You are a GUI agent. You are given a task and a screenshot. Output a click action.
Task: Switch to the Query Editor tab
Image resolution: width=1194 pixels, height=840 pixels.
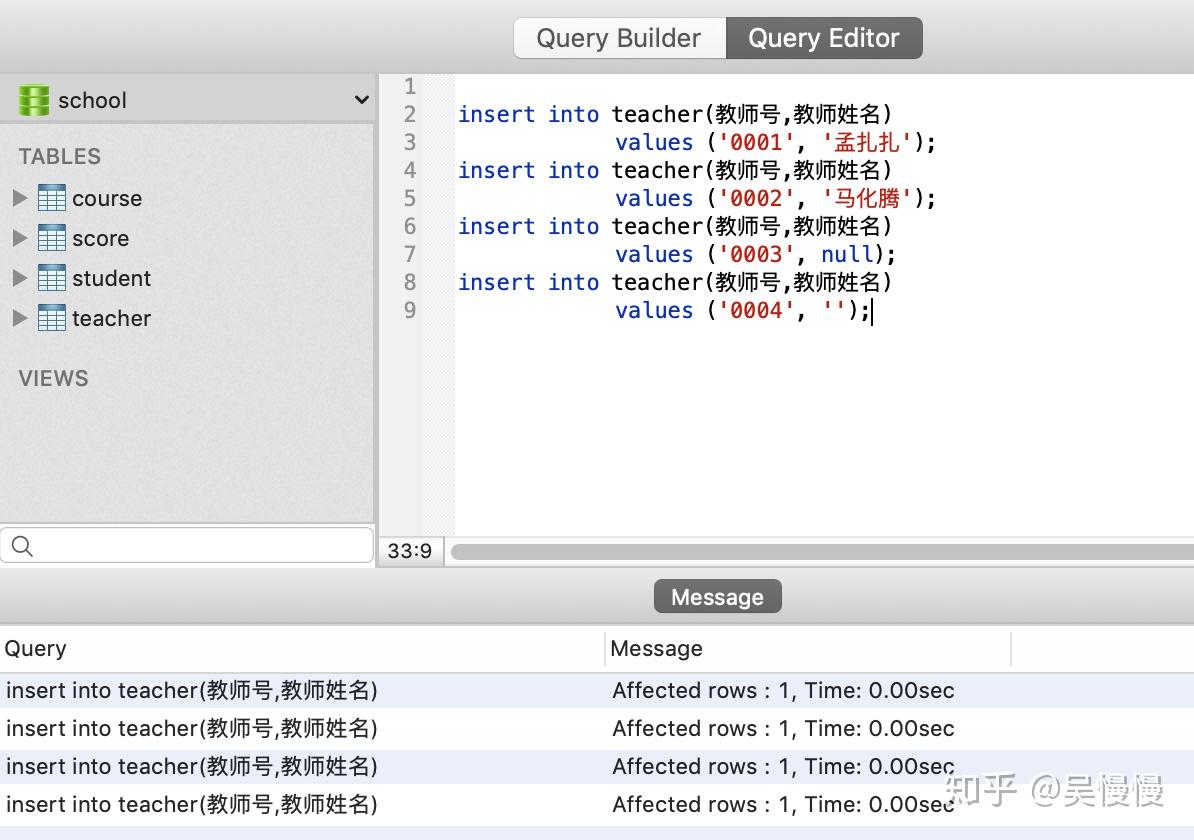click(x=824, y=38)
